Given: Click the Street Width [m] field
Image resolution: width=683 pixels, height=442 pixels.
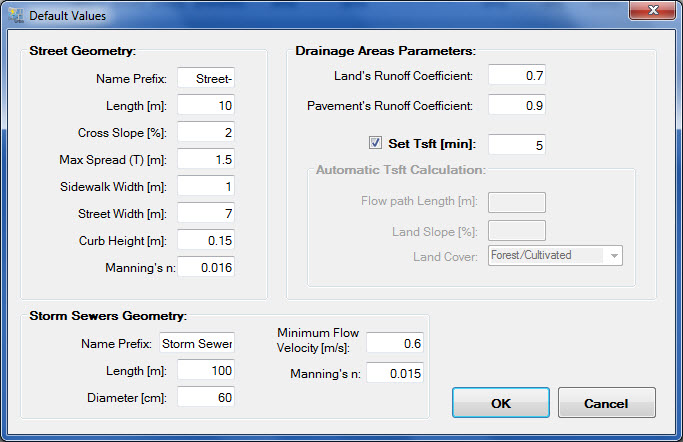Looking at the screenshot, I should pyautogui.click(x=206, y=213).
